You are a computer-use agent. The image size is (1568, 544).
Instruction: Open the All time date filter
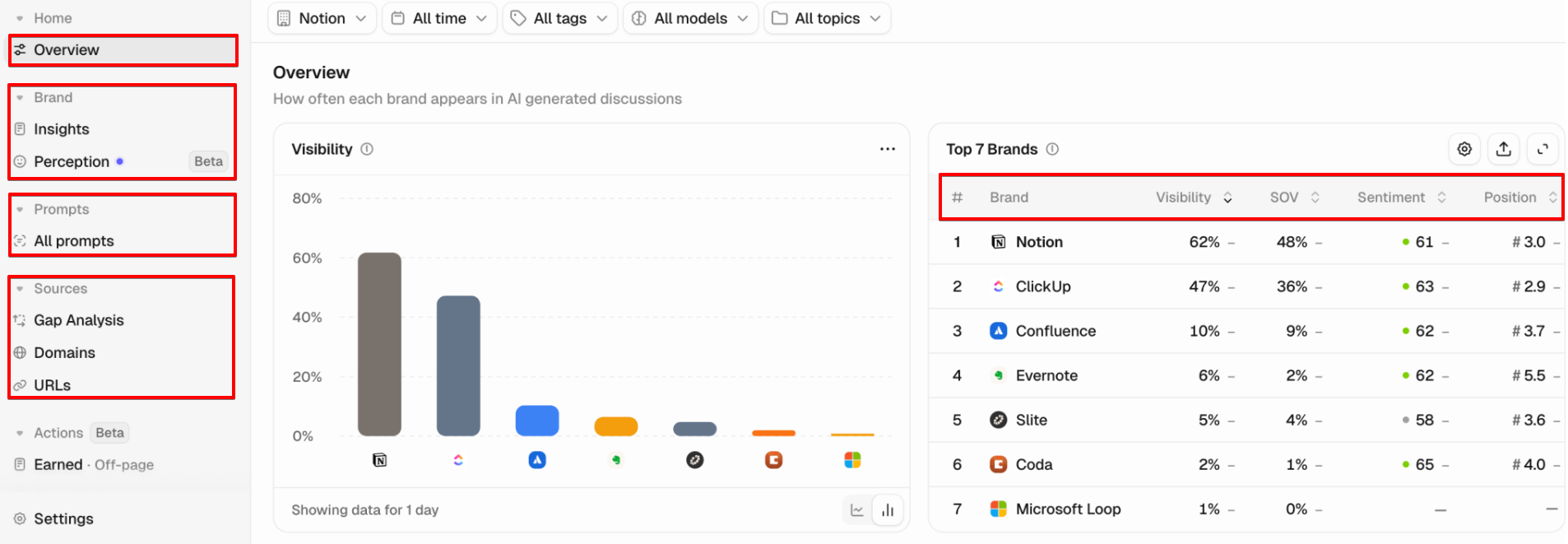tap(439, 18)
